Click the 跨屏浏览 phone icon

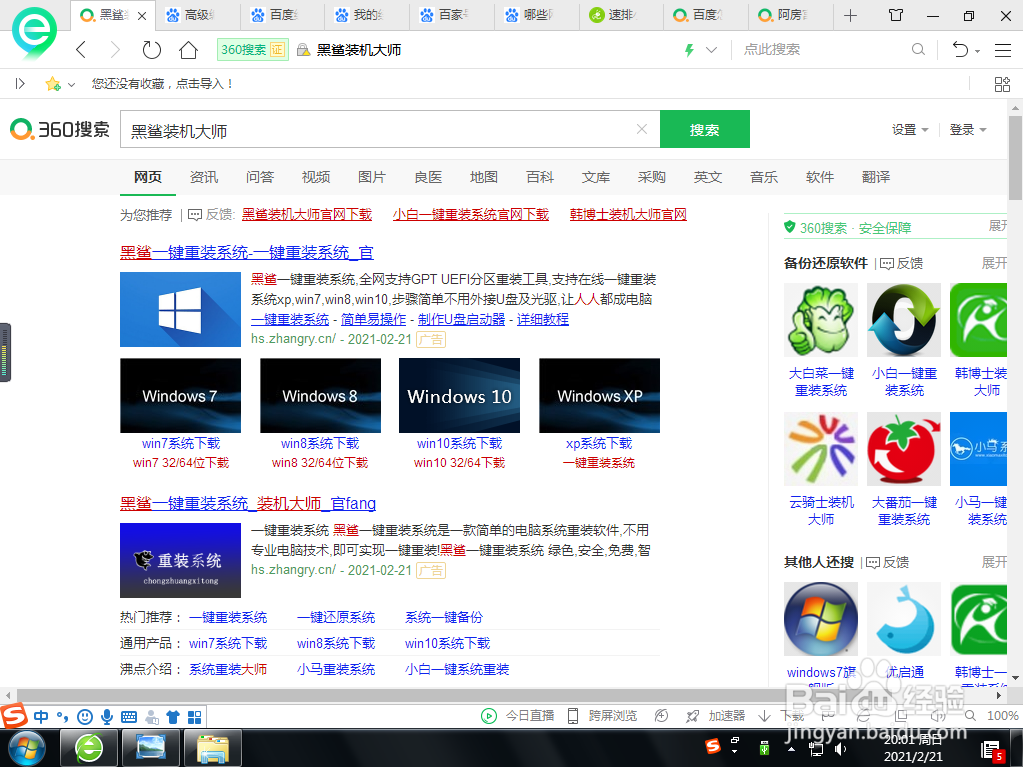coord(573,716)
